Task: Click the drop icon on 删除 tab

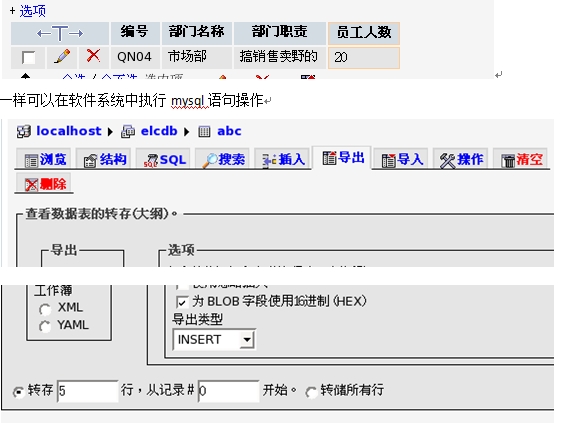Action: coord(31,185)
